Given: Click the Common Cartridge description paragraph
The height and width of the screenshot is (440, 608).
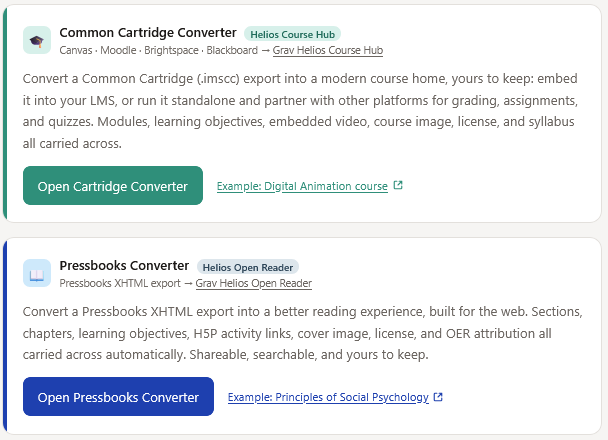Looking at the screenshot, I should (301, 111).
